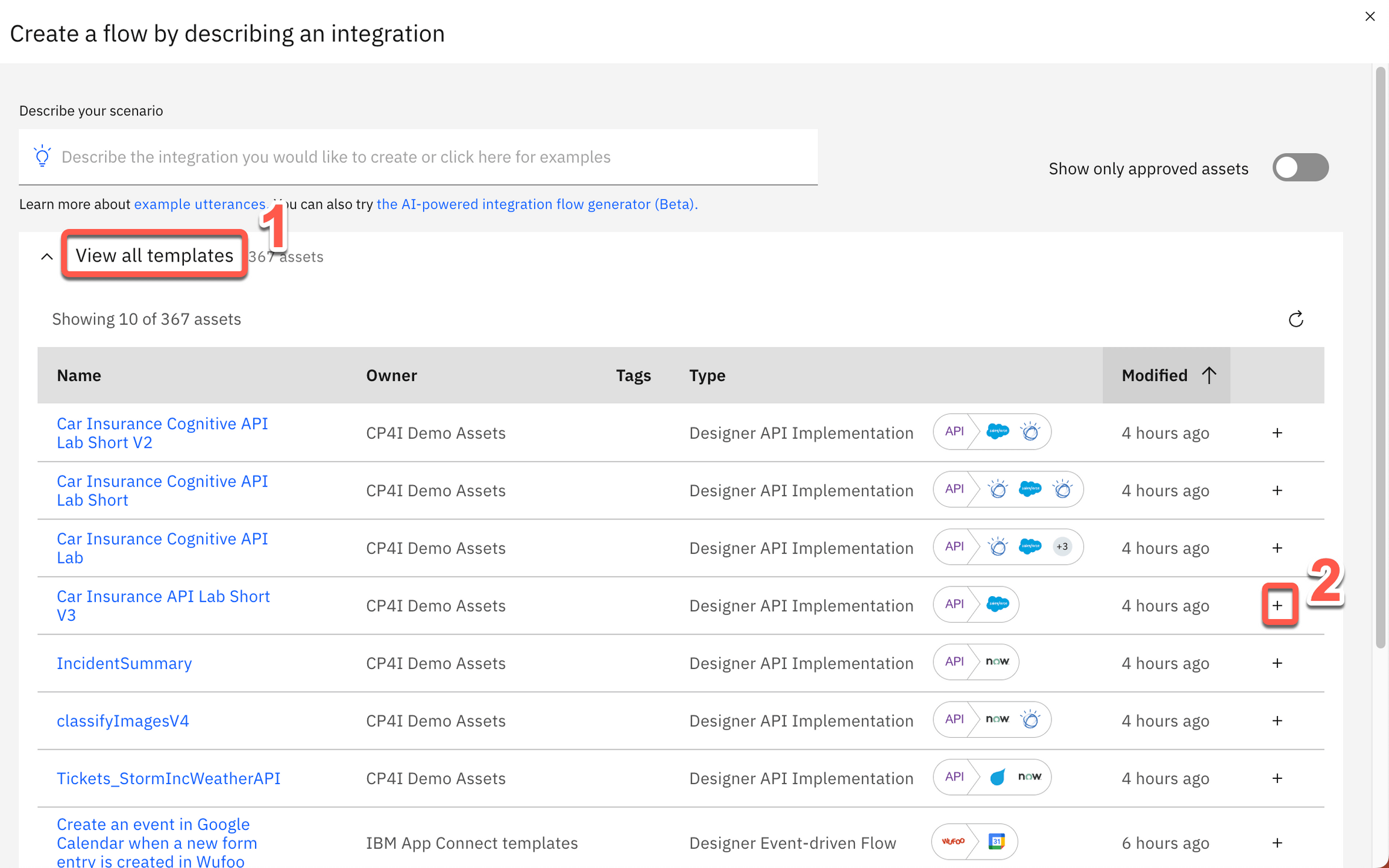The width and height of the screenshot is (1389, 868).
Task: Select the Name column header
Action: (x=79, y=375)
